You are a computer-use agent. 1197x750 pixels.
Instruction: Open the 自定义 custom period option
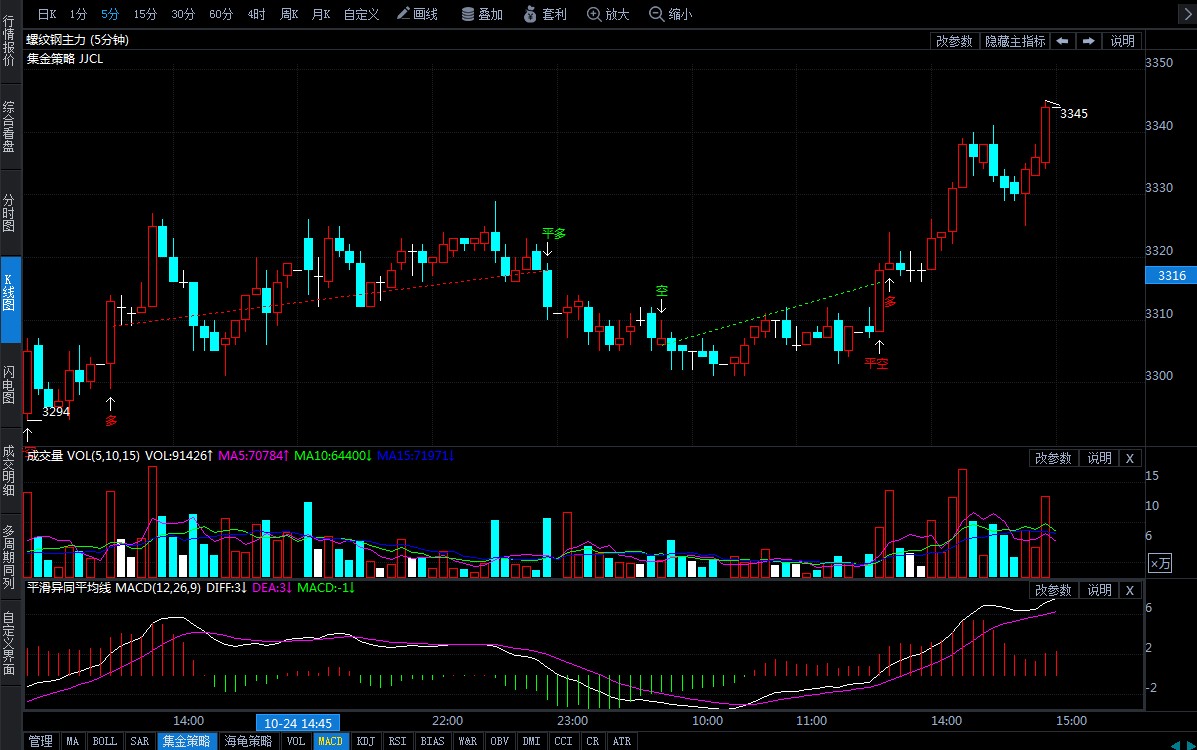tap(361, 14)
